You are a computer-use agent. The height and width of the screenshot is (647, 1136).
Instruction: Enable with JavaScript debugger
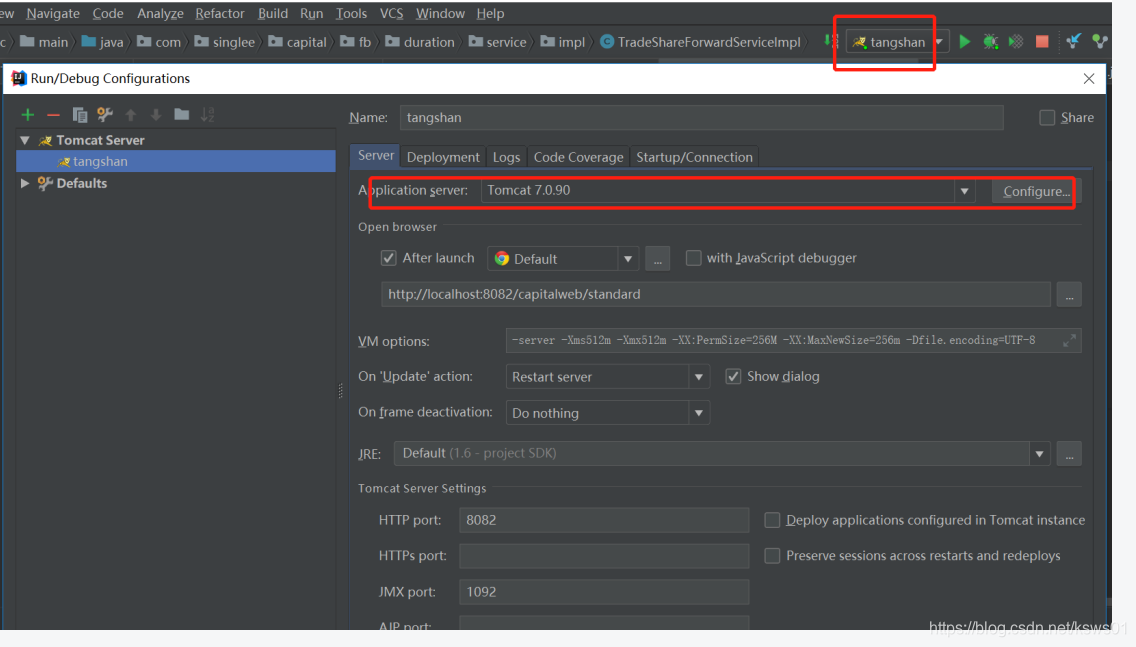(x=693, y=258)
